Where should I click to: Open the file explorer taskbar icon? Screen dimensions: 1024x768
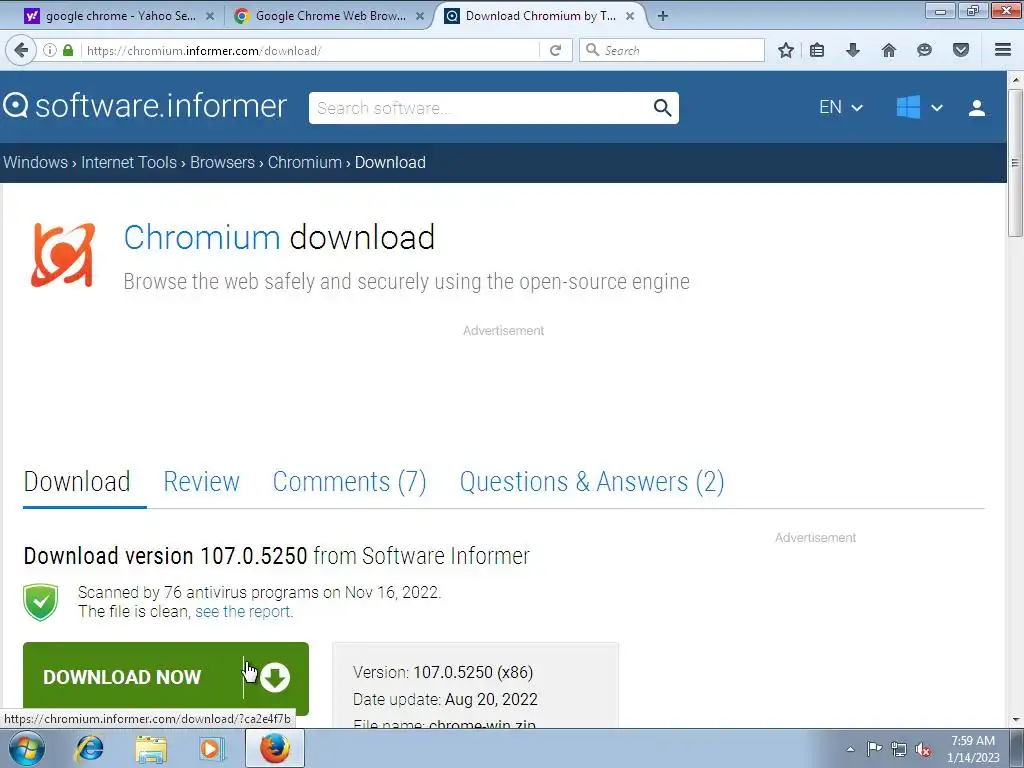151,748
